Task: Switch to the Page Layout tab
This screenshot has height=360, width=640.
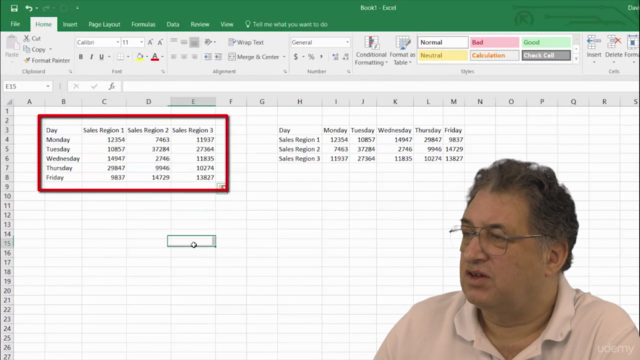Action: coord(104,24)
